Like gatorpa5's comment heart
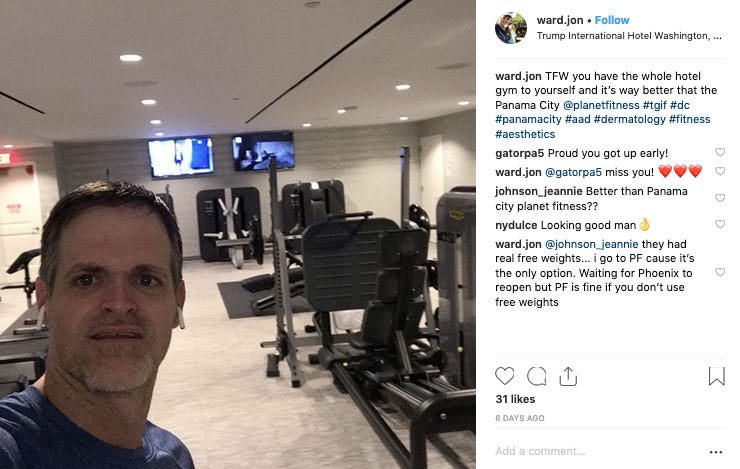Screen dimensions: 740x469 click(720, 152)
